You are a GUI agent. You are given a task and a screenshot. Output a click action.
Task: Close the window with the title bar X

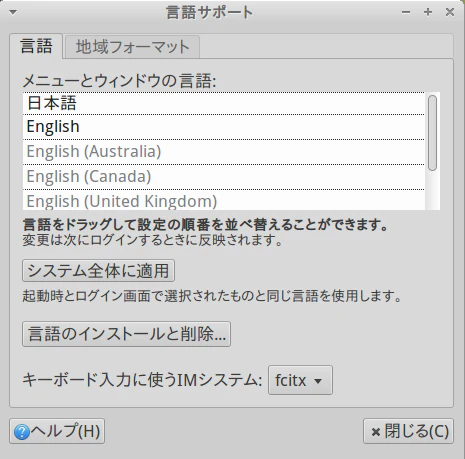pyautogui.click(x=450, y=12)
